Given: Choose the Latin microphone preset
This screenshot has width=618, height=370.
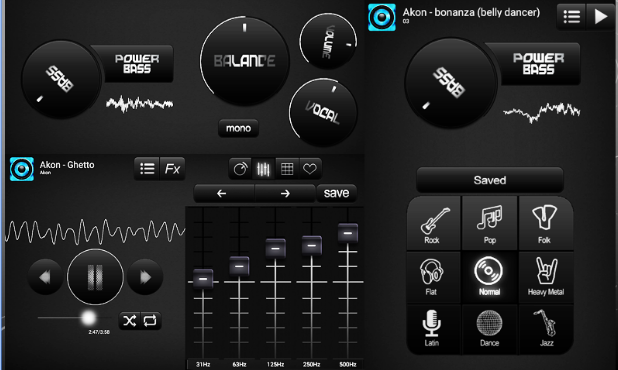Looking at the screenshot, I should coord(434,329).
